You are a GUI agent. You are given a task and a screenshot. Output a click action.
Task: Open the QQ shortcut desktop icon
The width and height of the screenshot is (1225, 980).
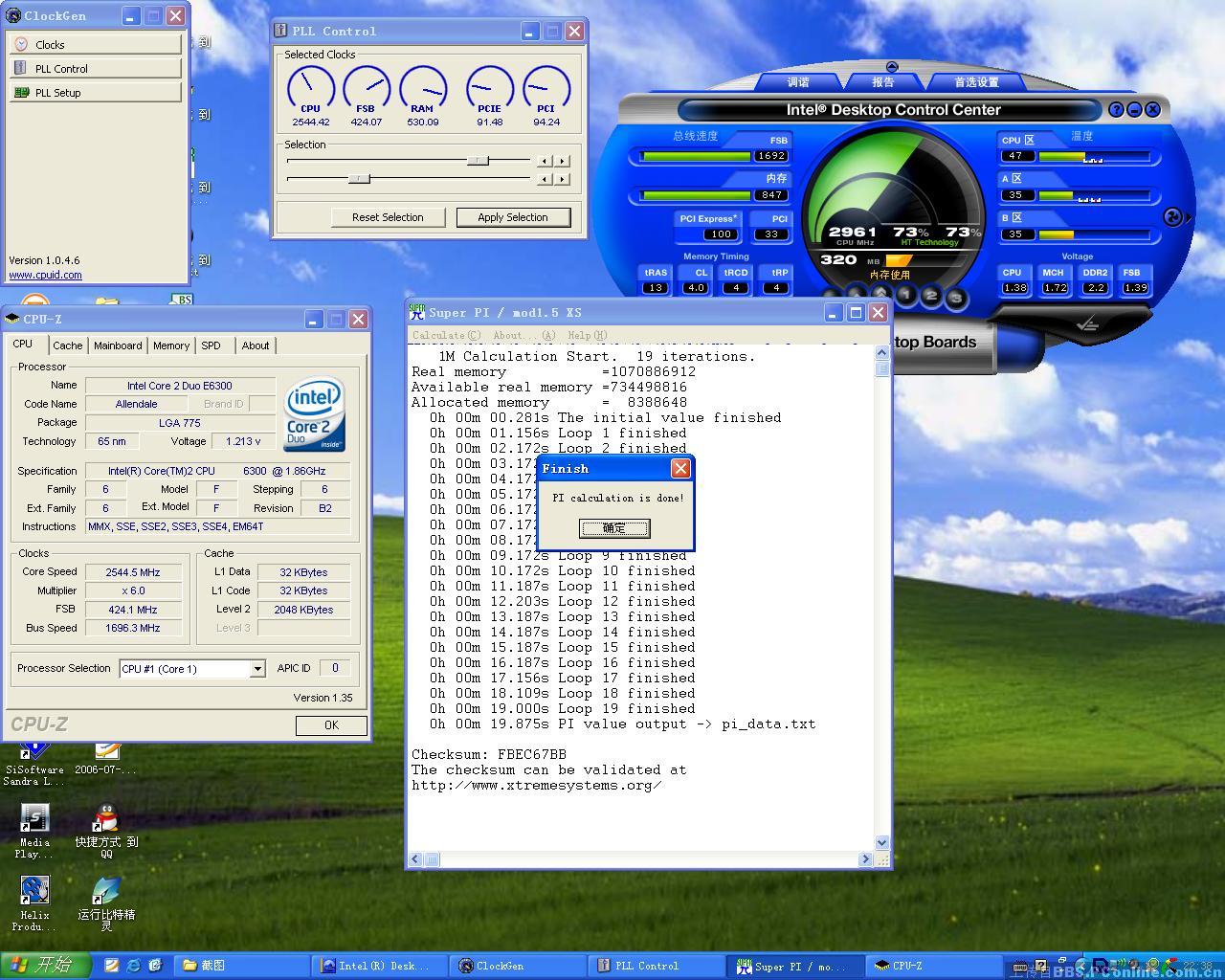click(106, 831)
